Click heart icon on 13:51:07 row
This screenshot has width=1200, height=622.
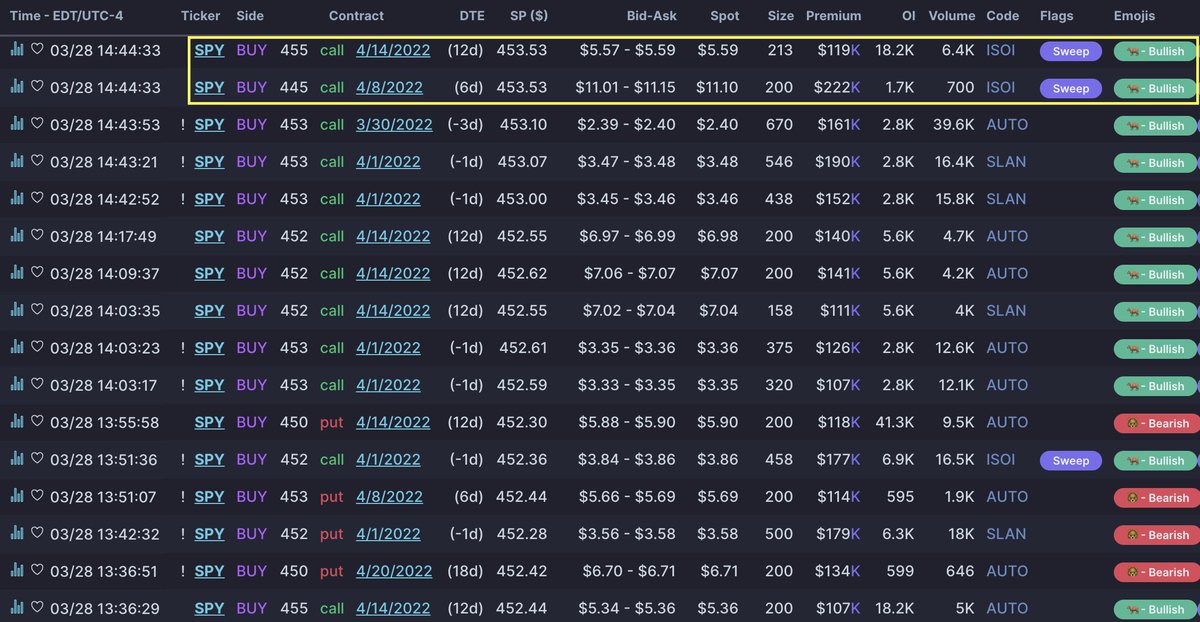click(x=37, y=496)
